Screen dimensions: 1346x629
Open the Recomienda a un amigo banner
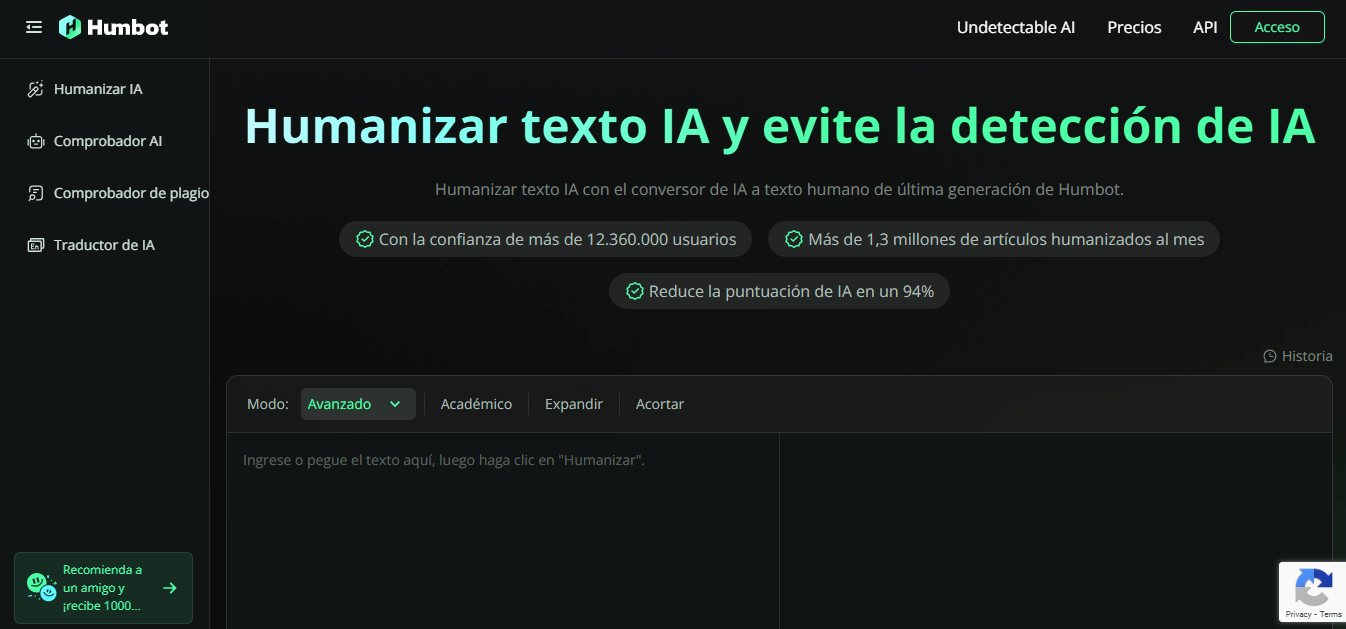click(x=103, y=588)
